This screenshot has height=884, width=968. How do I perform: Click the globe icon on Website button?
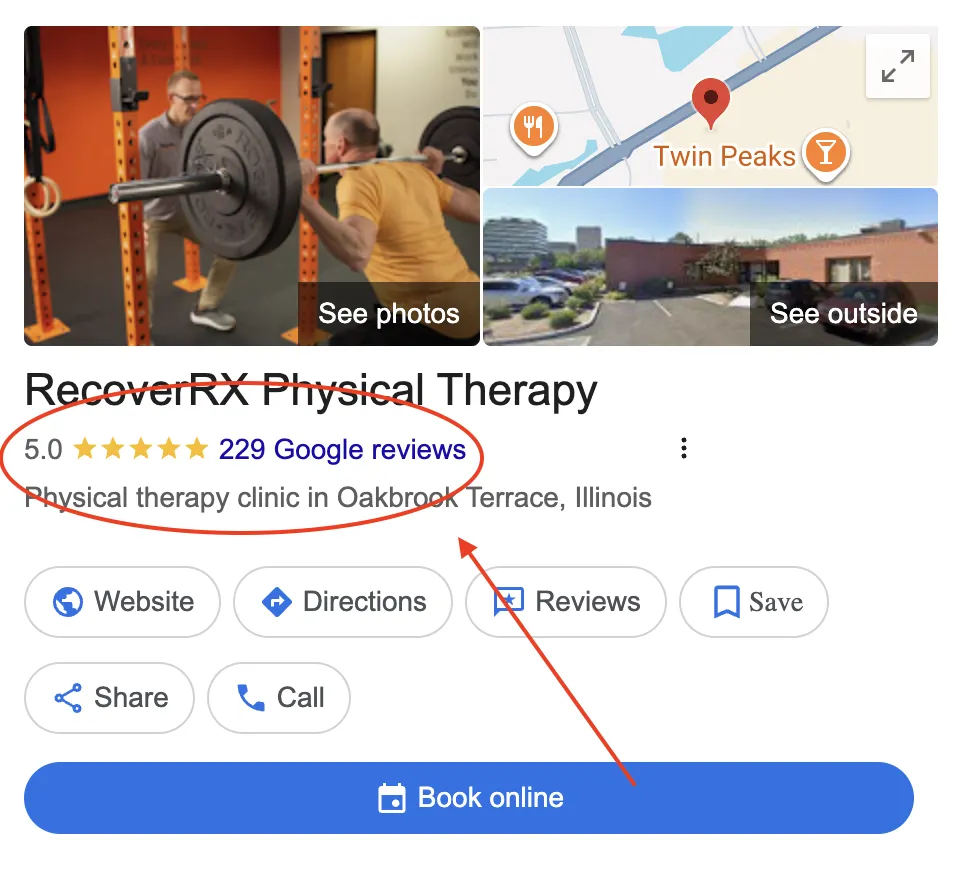(68, 601)
